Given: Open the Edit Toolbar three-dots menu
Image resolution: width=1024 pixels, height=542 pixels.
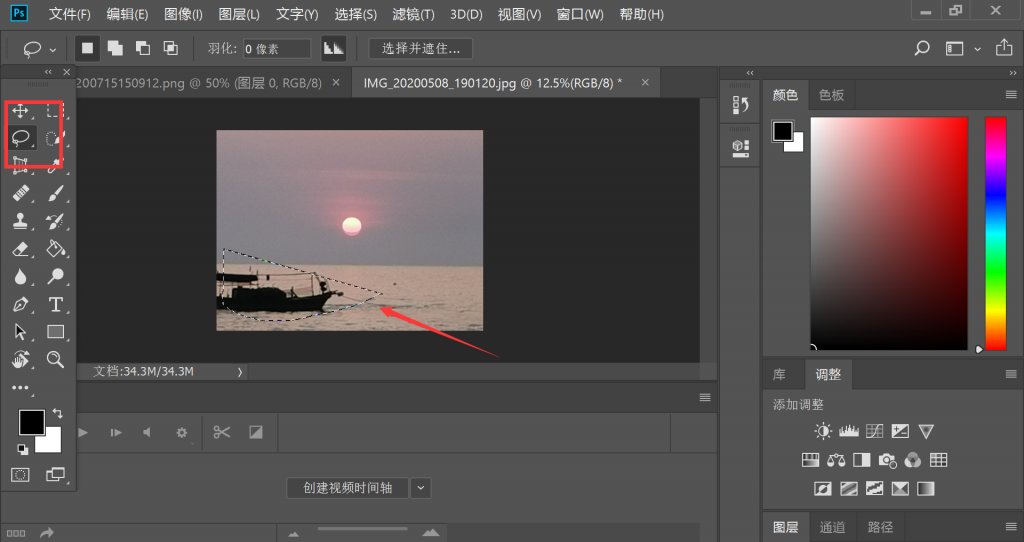Looking at the screenshot, I should pyautogui.click(x=20, y=388).
